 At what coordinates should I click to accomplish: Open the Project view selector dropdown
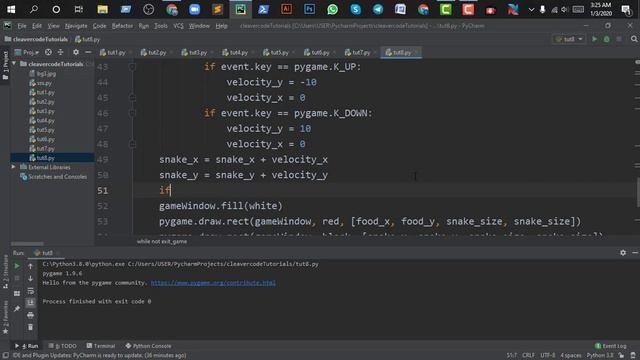click(27, 52)
